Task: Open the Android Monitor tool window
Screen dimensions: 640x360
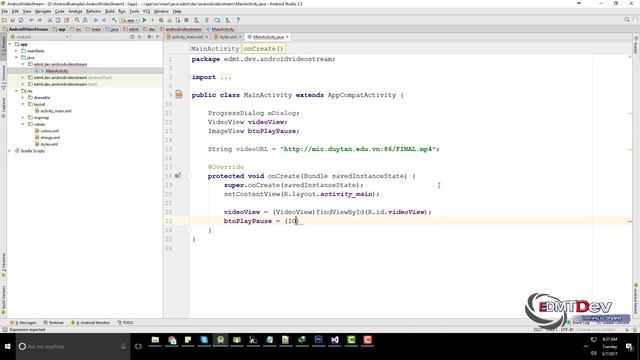Action: tap(91, 322)
